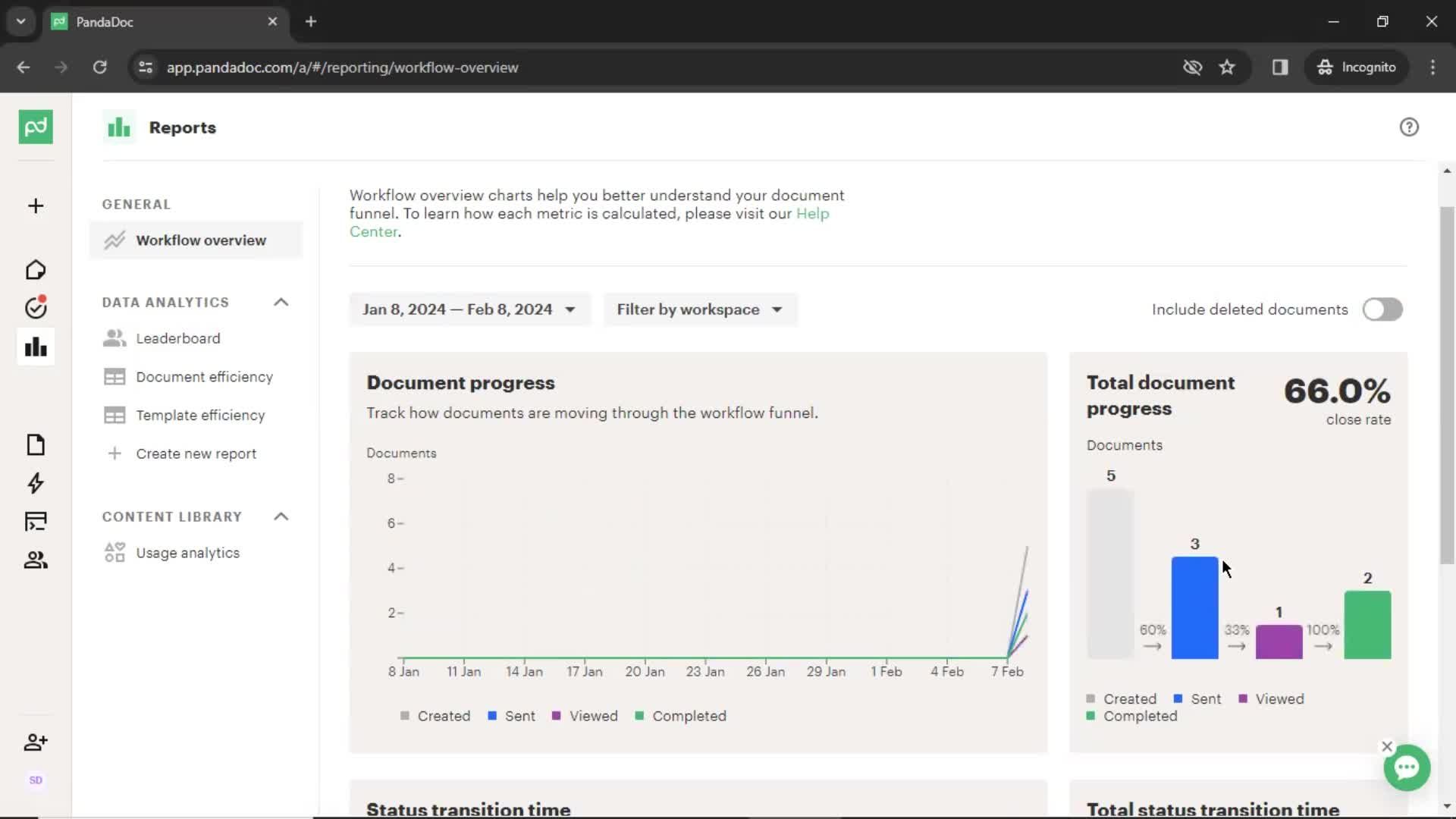Collapse the Content Library section
Screen dimensions: 1456x819
point(281,516)
